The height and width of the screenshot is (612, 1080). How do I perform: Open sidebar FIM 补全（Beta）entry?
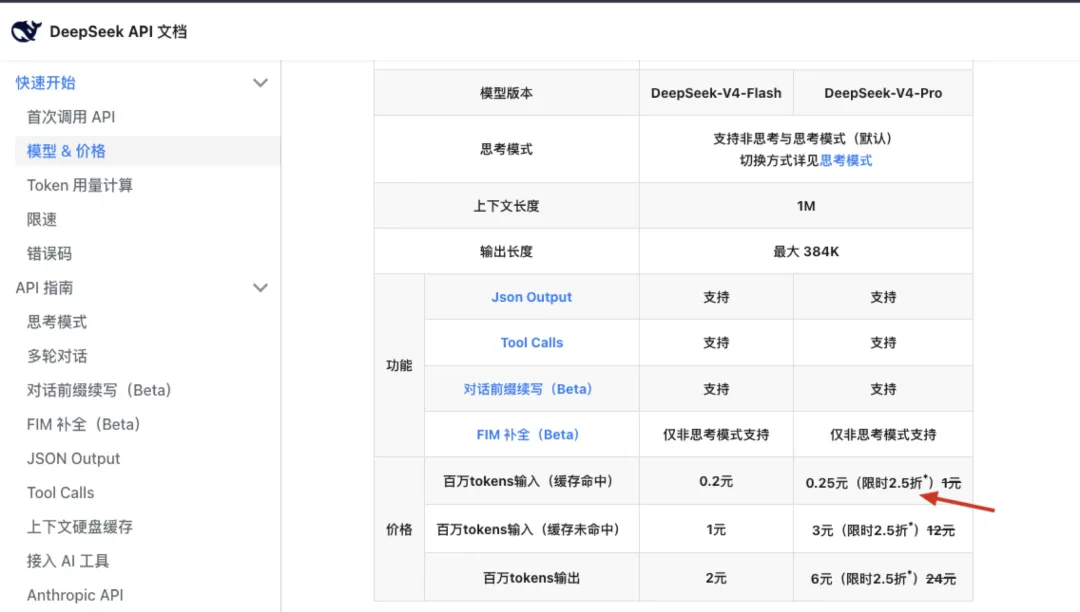[83, 425]
